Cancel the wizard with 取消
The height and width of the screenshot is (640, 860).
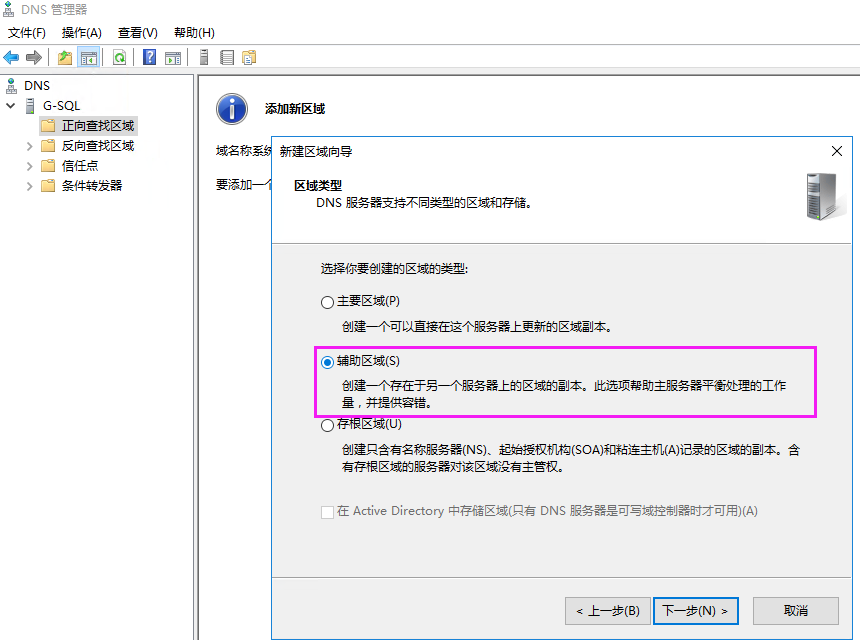(796, 611)
